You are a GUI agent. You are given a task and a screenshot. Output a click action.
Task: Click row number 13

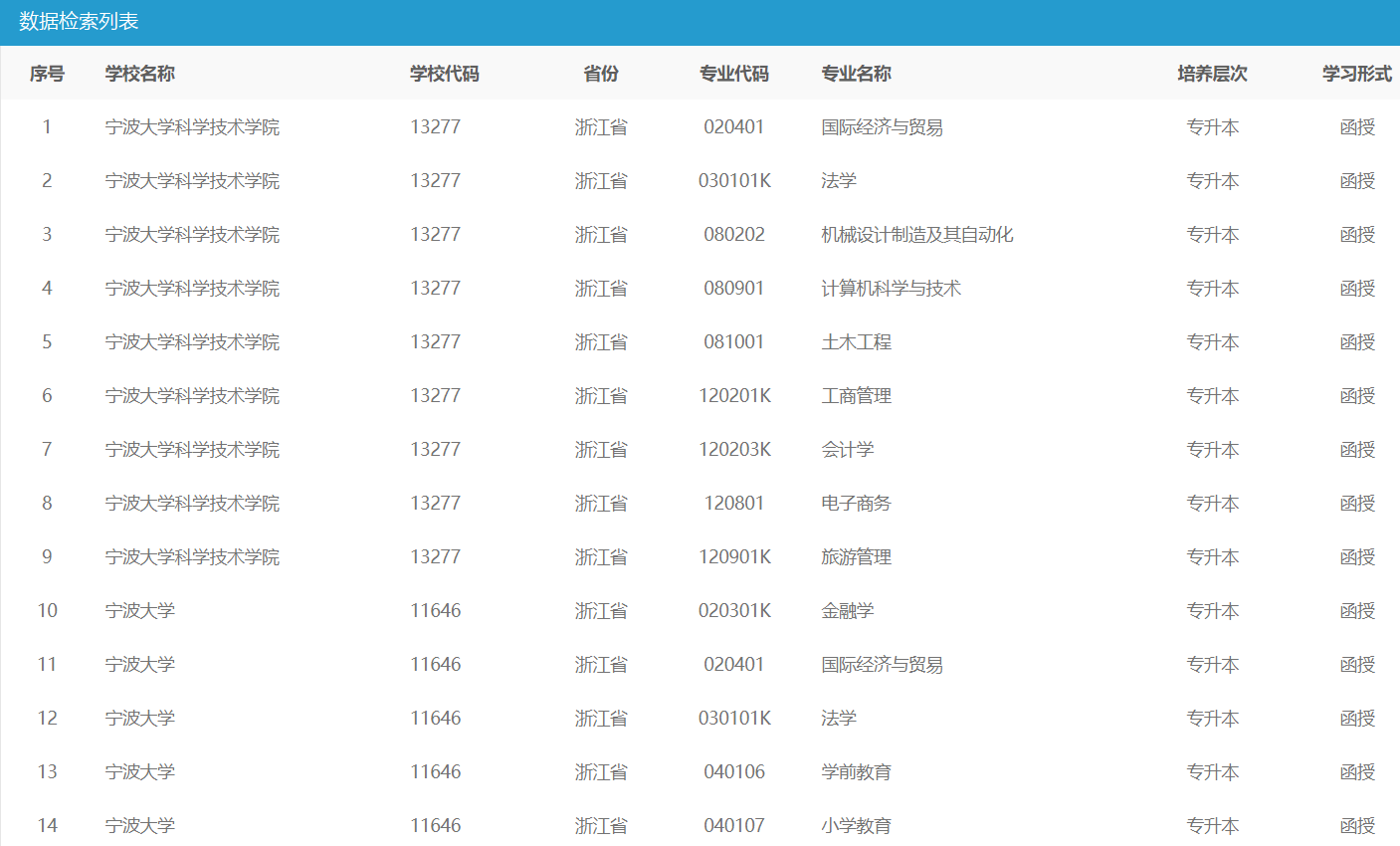47,772
